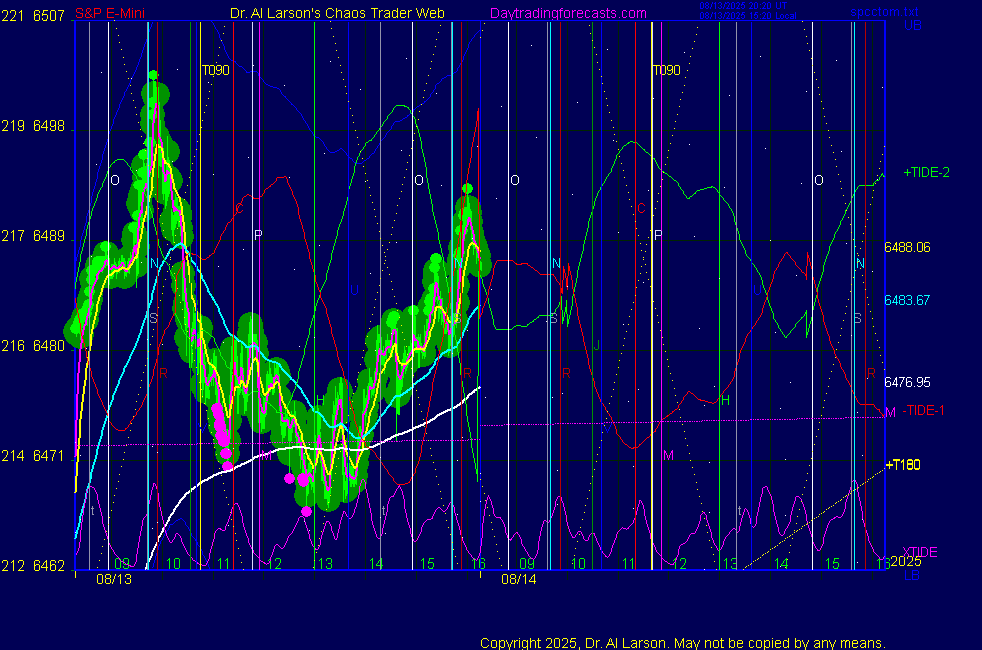Click the copyright notice text
The width and height of the screenshot is (982, 650).
(x=683, y=642)
